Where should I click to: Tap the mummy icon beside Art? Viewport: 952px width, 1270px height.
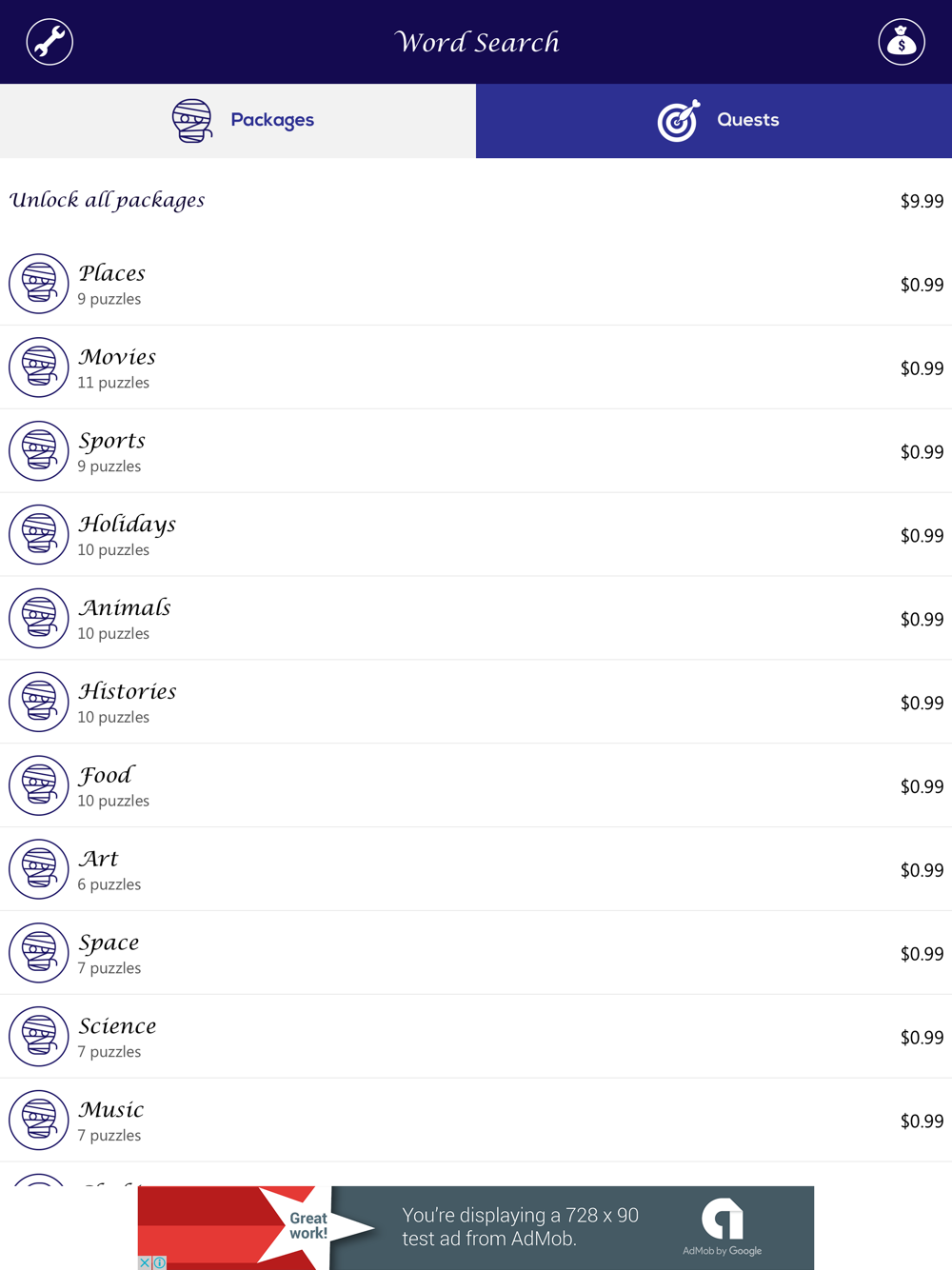pyautogui.click(x=39, y=869)
